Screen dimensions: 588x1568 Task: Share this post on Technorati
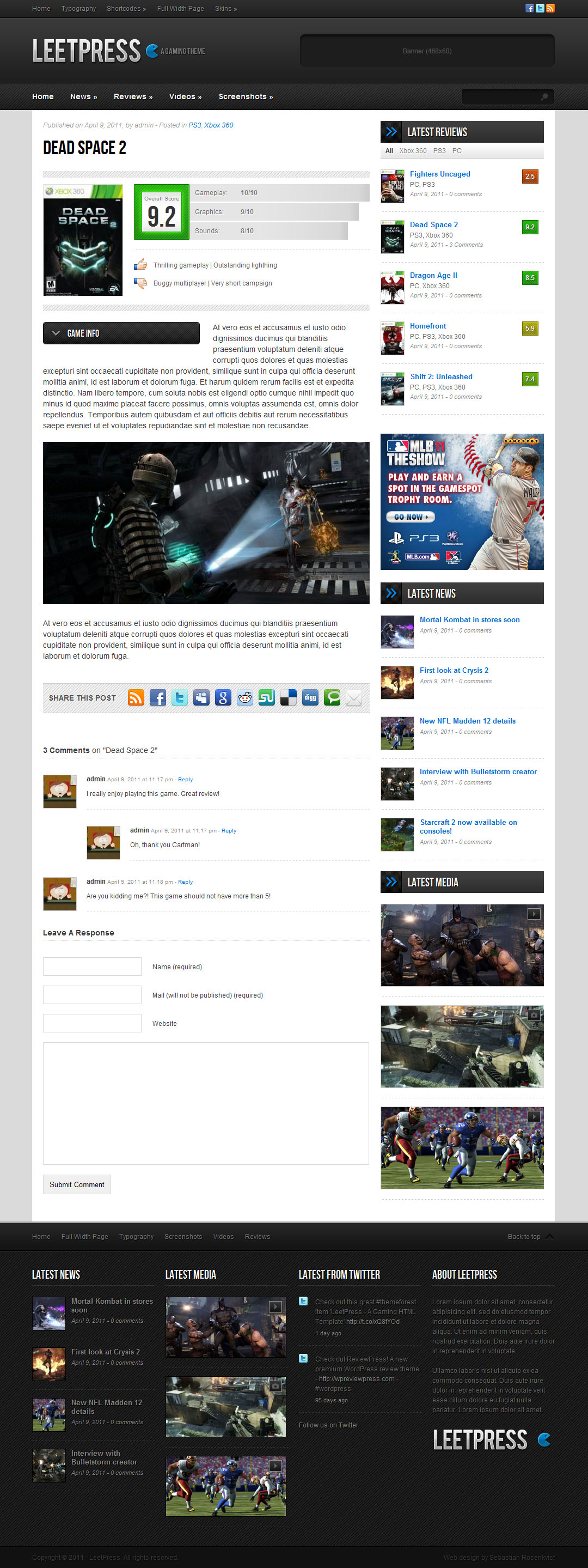tap(332, 697)
